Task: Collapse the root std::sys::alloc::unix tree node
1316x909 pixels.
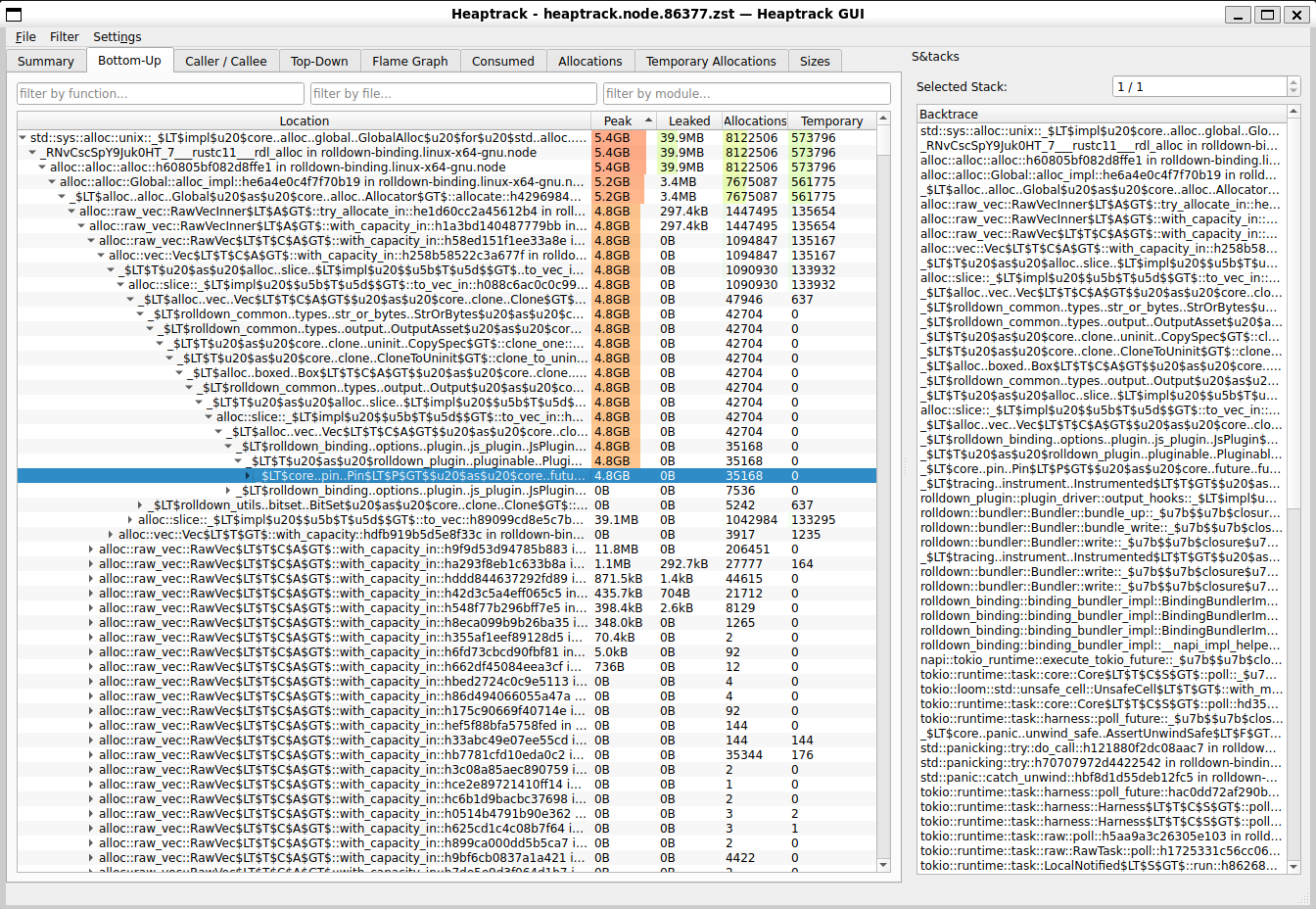Action: point(24,137)
